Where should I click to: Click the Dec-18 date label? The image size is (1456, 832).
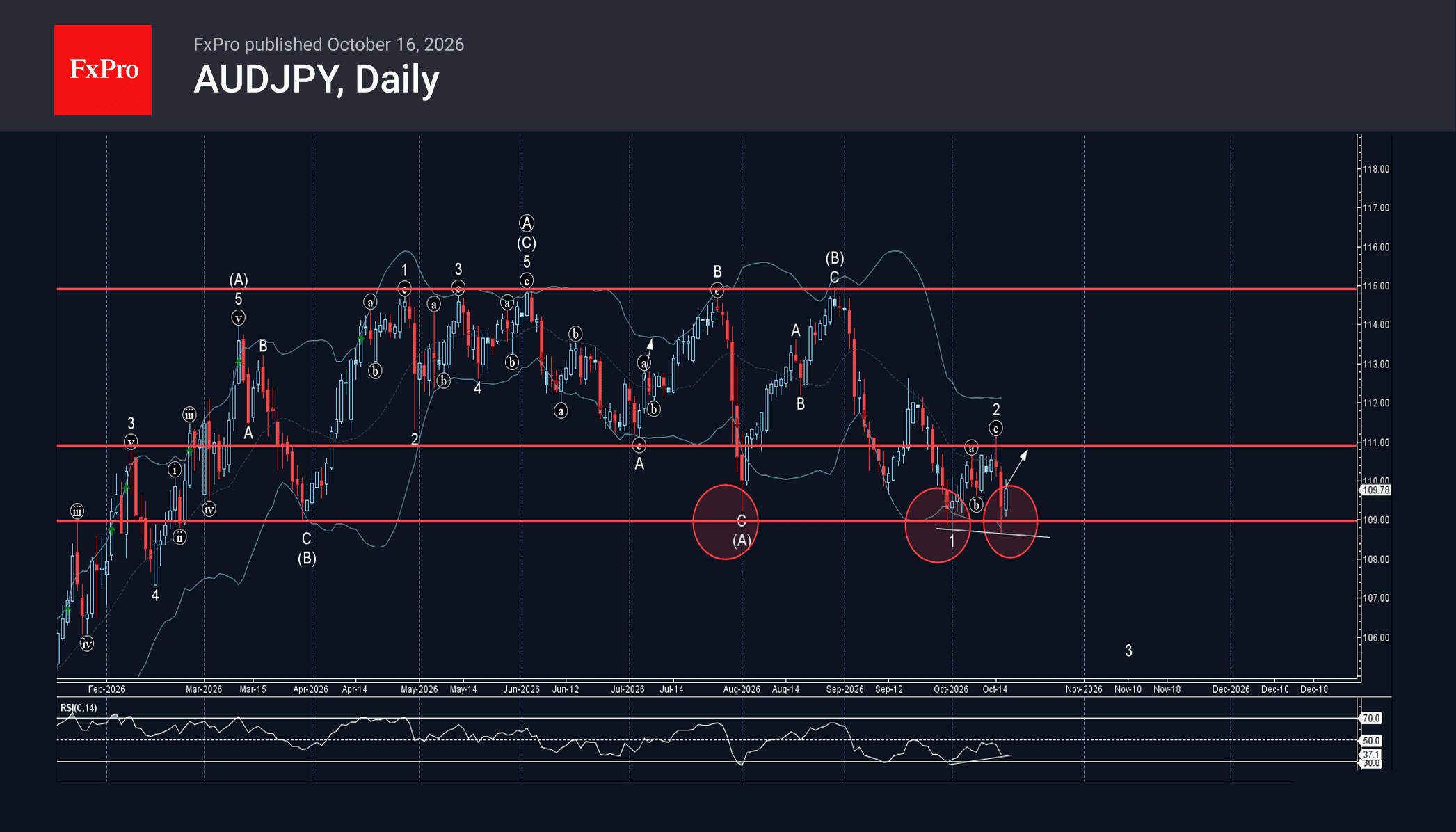coord(1314,689)
